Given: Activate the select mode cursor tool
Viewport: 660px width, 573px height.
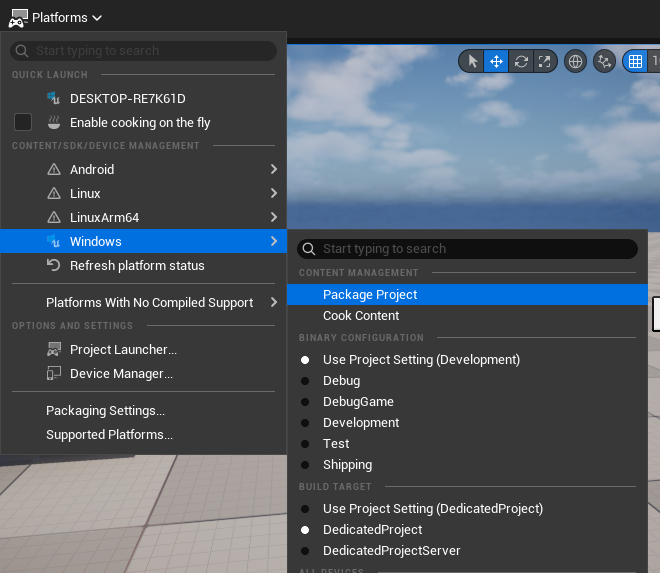Looking at the screenshot, I should tap(472, 61).
